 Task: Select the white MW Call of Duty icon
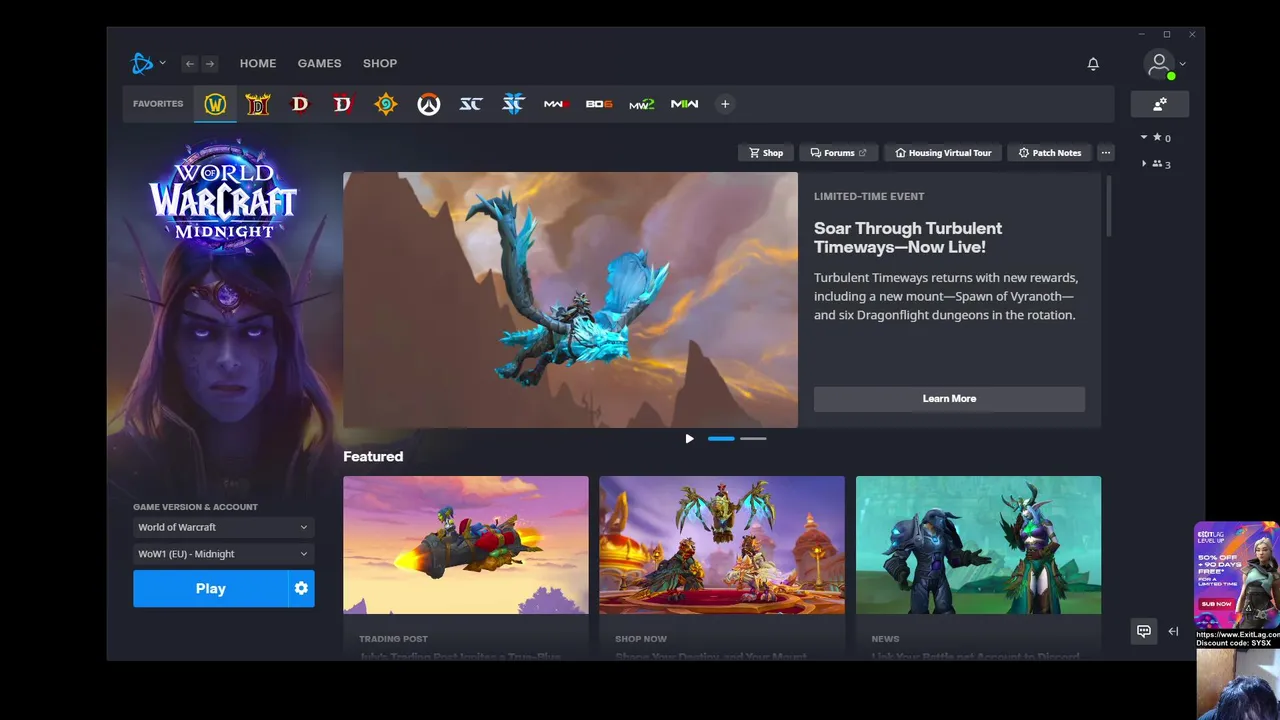click(x=684, y=104)
